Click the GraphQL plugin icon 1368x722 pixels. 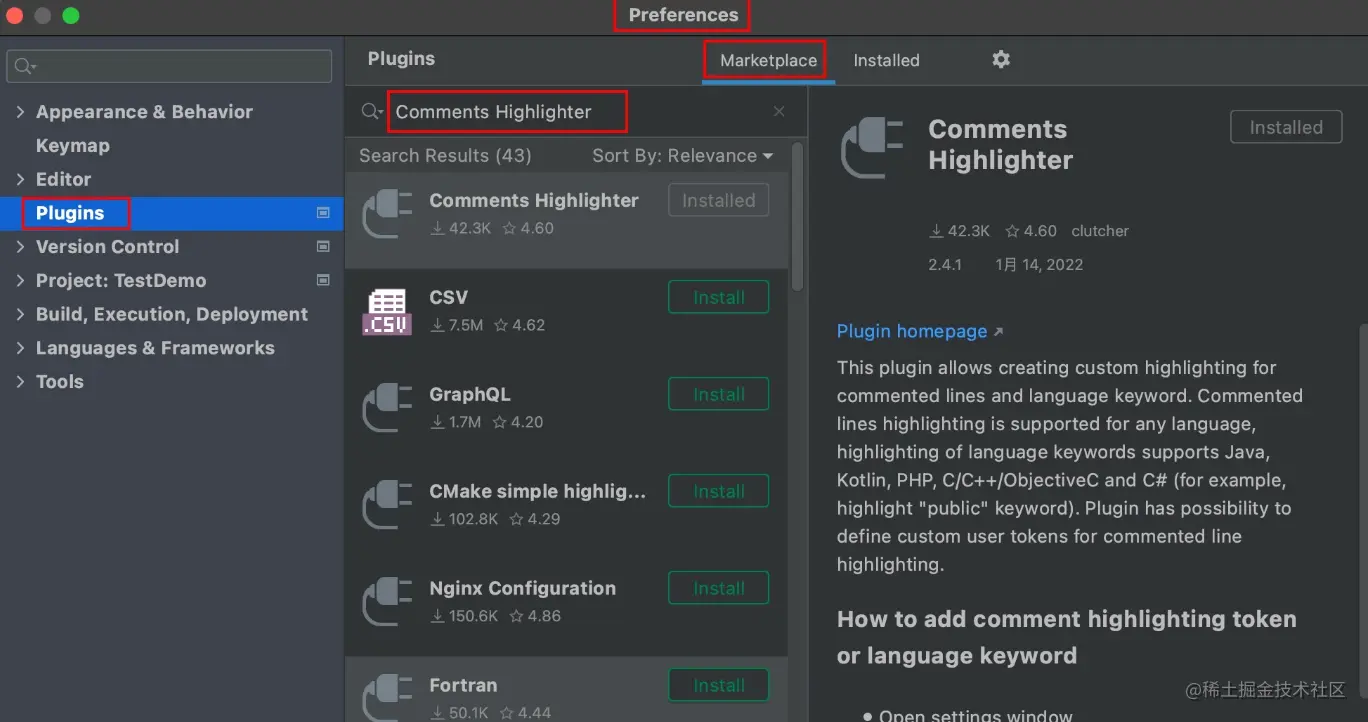tap(387, 408)
